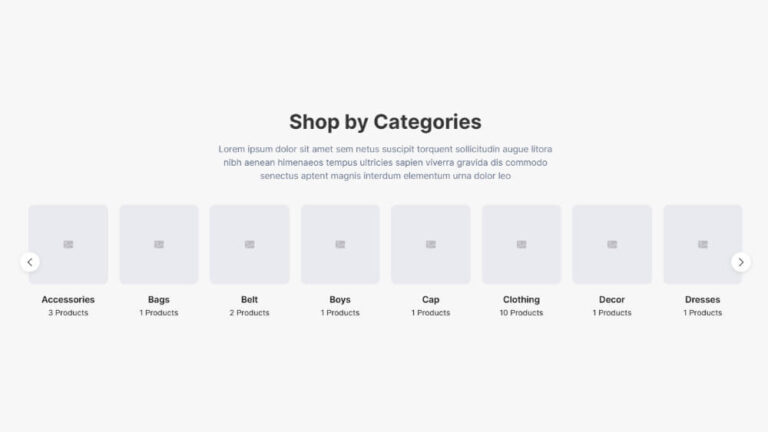Open the Boys category link
Viewport: 768px width, 432px height.
[340, 299]
